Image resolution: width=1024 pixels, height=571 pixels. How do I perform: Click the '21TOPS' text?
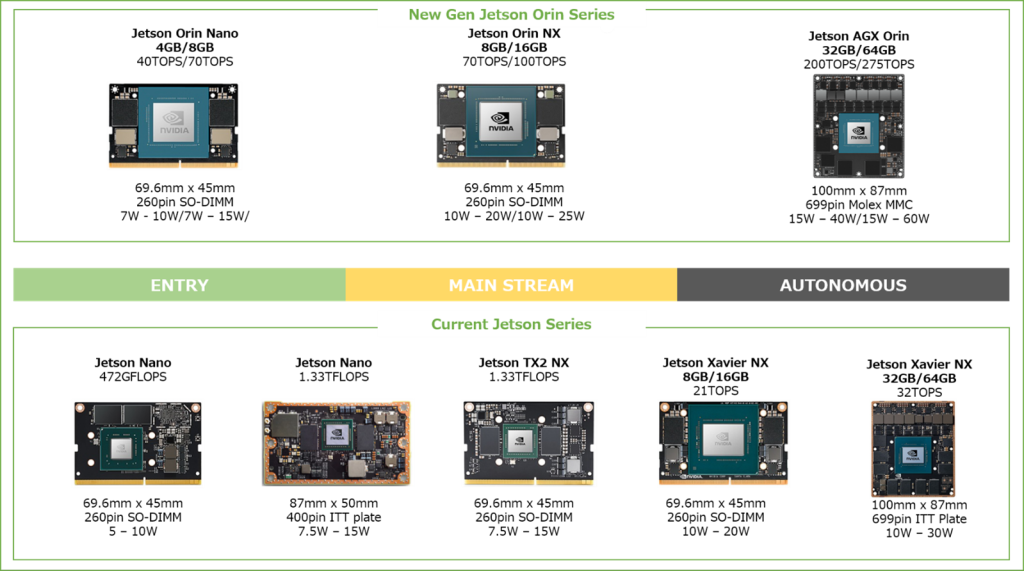[716, 391]
